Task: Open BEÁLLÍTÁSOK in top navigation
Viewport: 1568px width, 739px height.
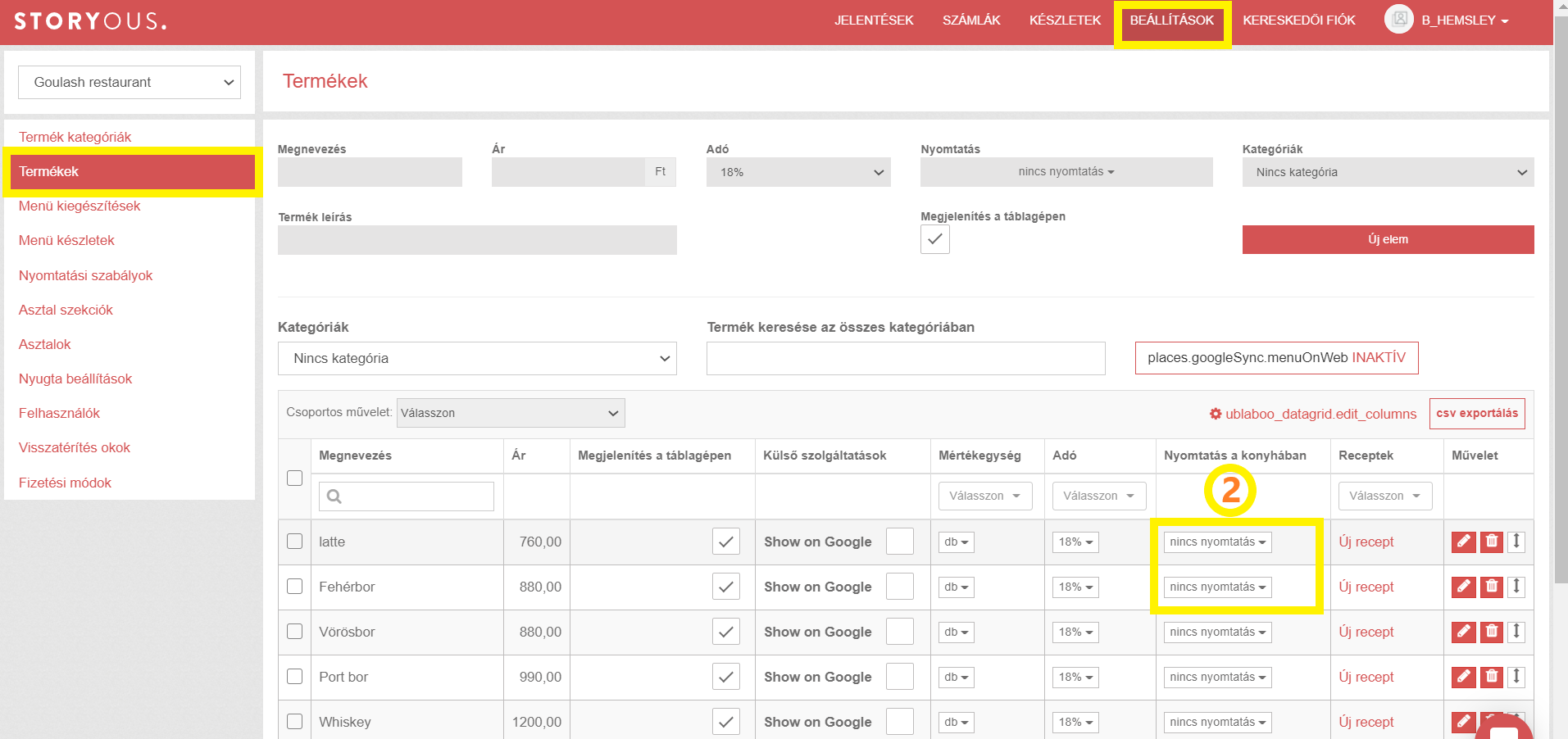Action: coord(1172,20)
